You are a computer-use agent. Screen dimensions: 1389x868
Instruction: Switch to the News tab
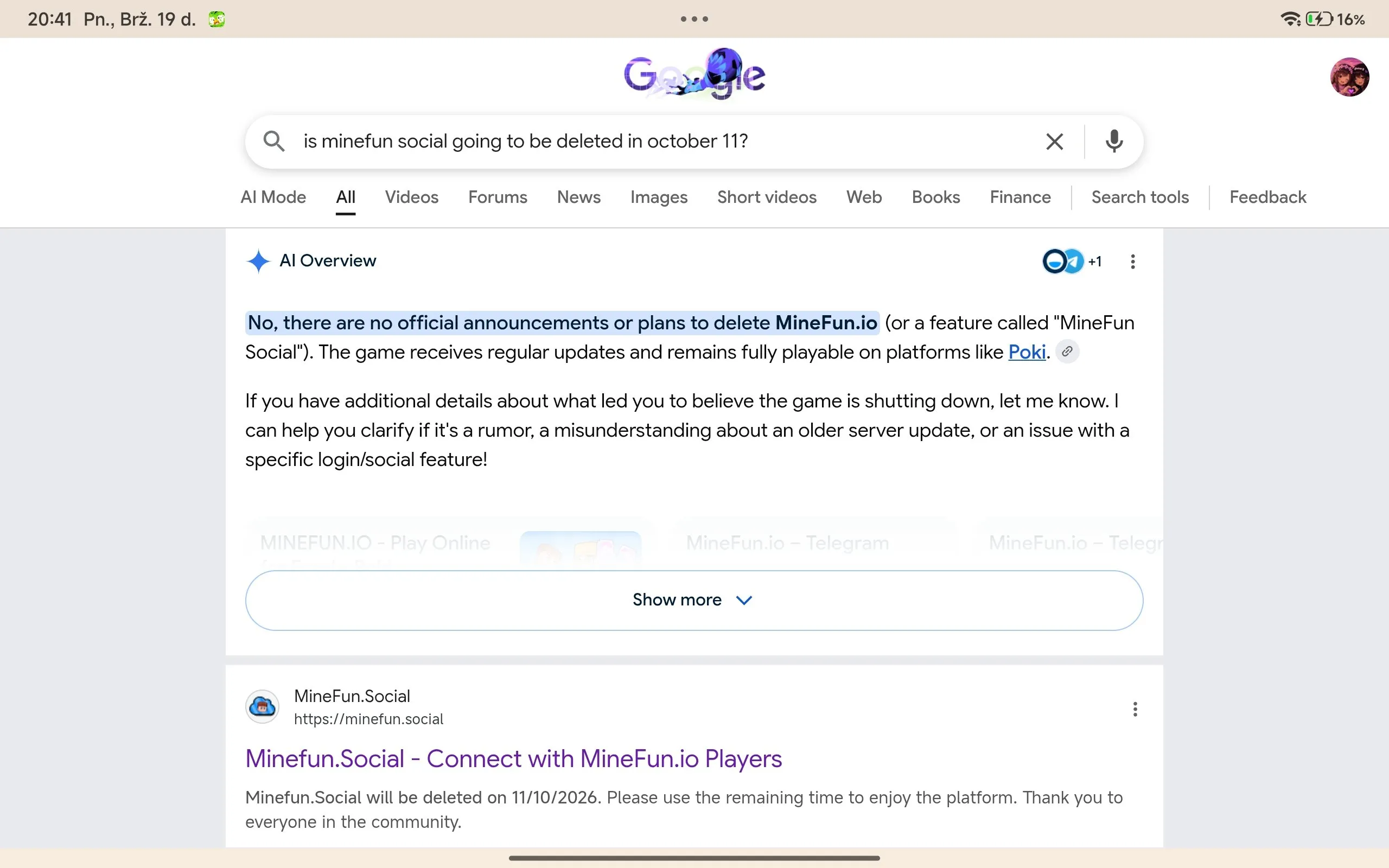tap(578, 197)
